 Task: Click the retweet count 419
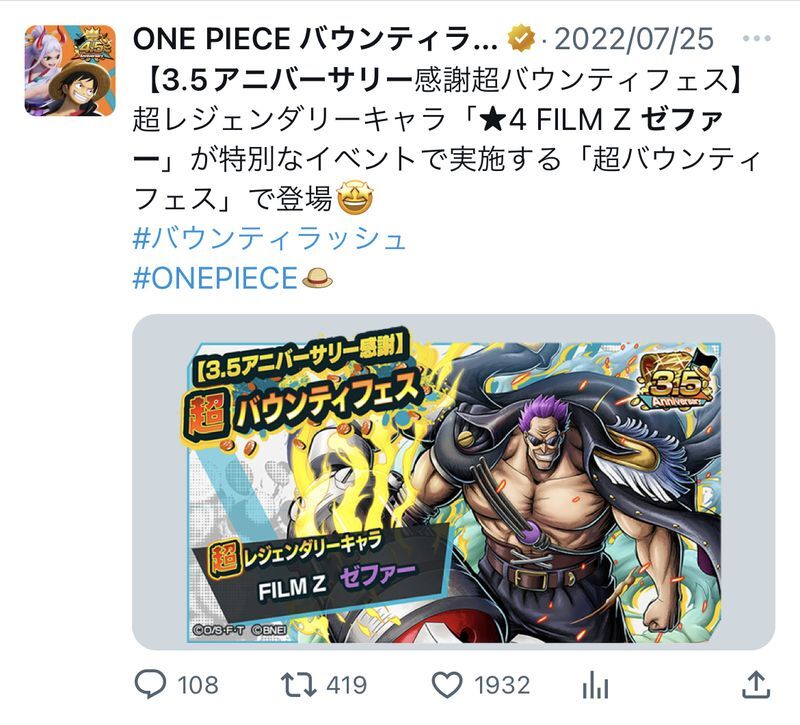point(346,685)
